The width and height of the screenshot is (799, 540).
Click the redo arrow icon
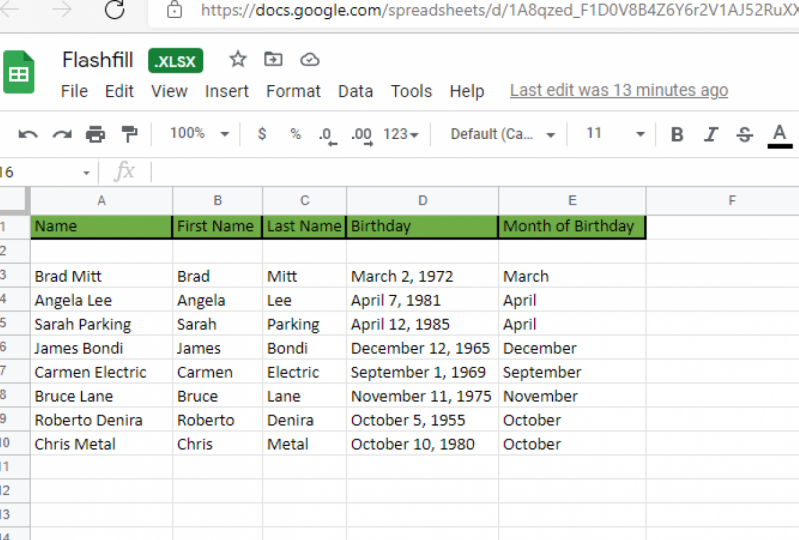(62, 134)
